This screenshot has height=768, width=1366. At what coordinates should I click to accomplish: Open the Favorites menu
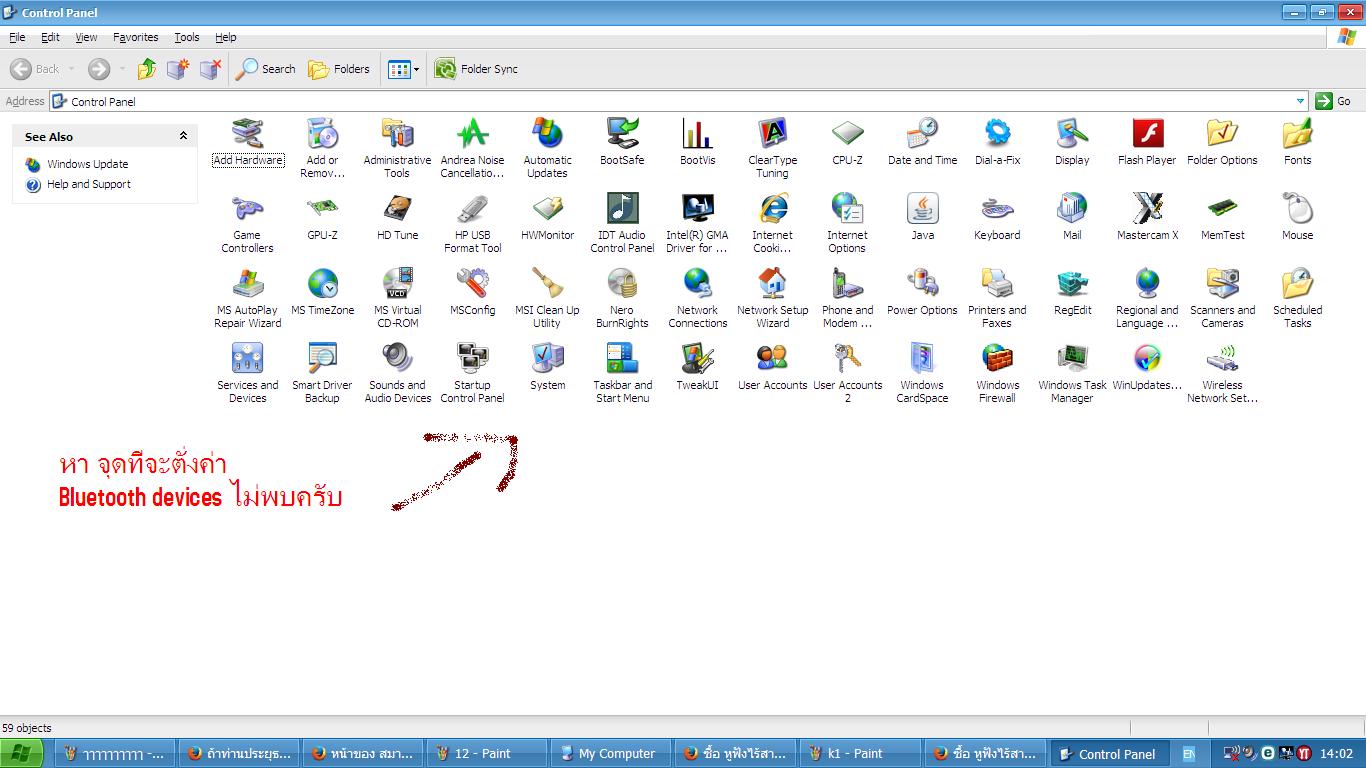coord(135,37)
